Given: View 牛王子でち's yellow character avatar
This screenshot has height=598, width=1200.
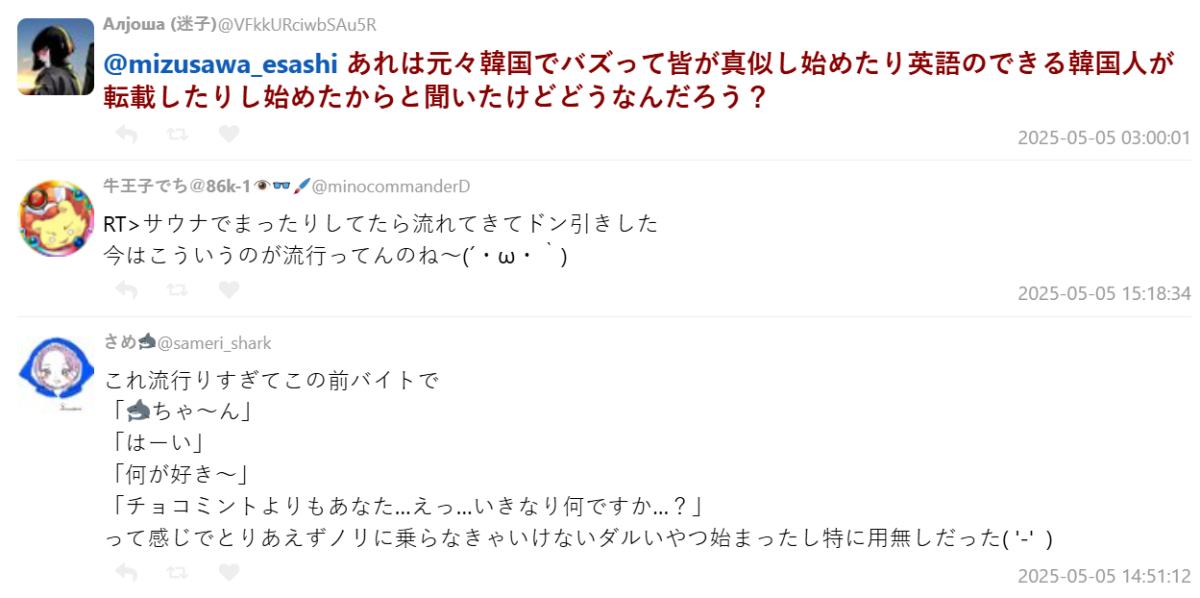Looking at the screenshot, I should pyautogui.click(x=56, y=219).
